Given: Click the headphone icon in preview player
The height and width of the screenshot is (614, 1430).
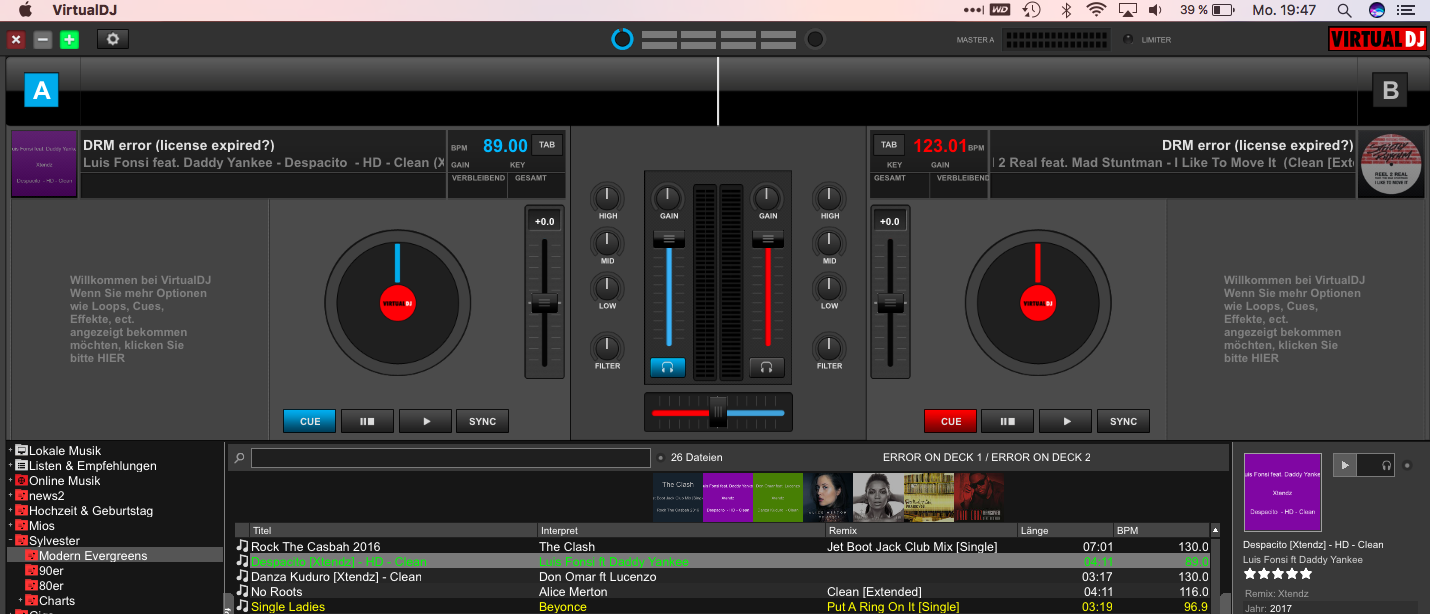Looking at the screenshot, I should pos(1386,465).
